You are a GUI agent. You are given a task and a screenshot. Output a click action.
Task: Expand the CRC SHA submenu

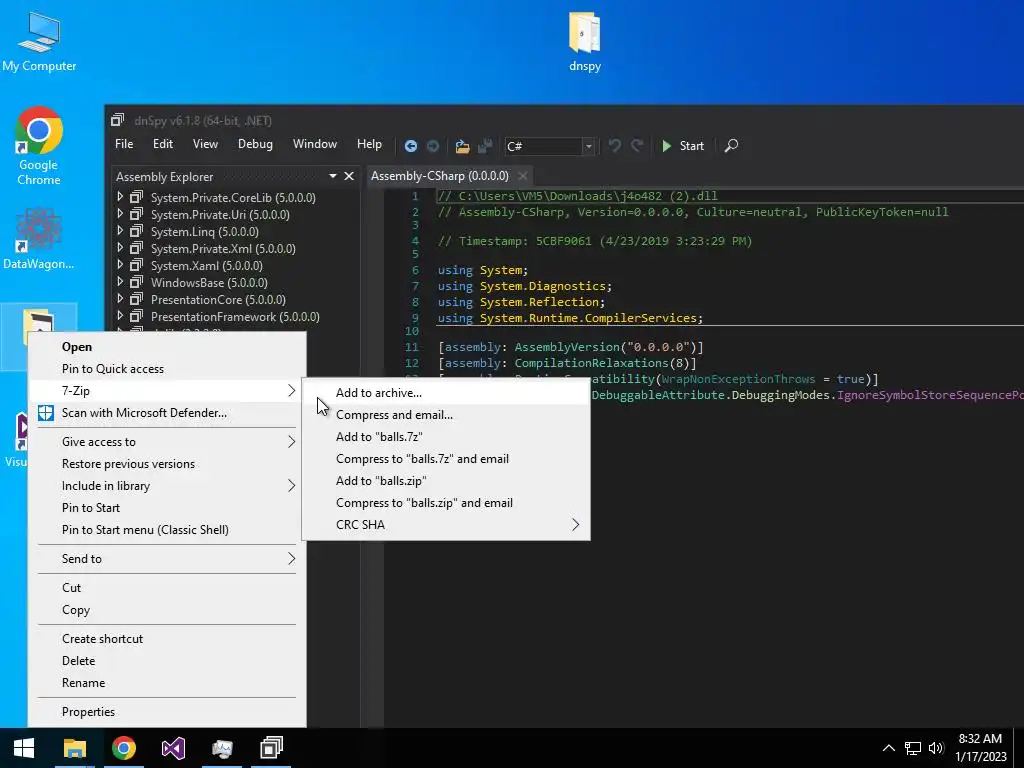coord(446,524)
